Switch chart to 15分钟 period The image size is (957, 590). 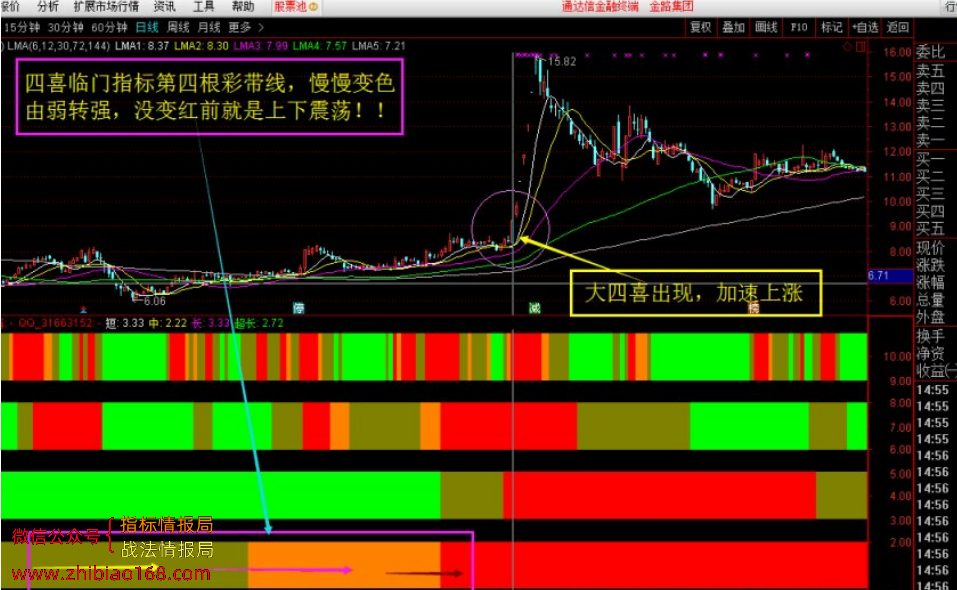point(22,27)
